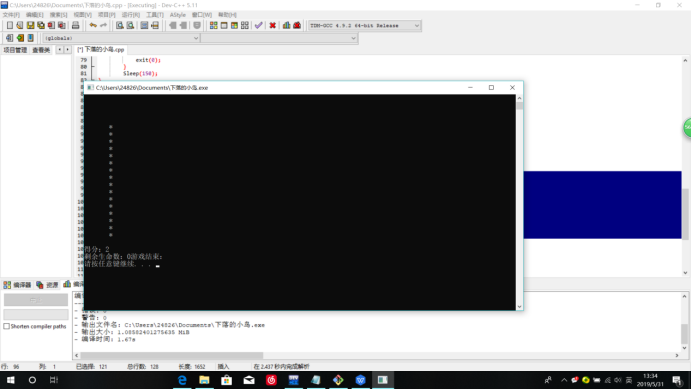This screenshot has width=692, height=389.
Task: Click the Replace toolbar icon
Action: click(130, 26)
